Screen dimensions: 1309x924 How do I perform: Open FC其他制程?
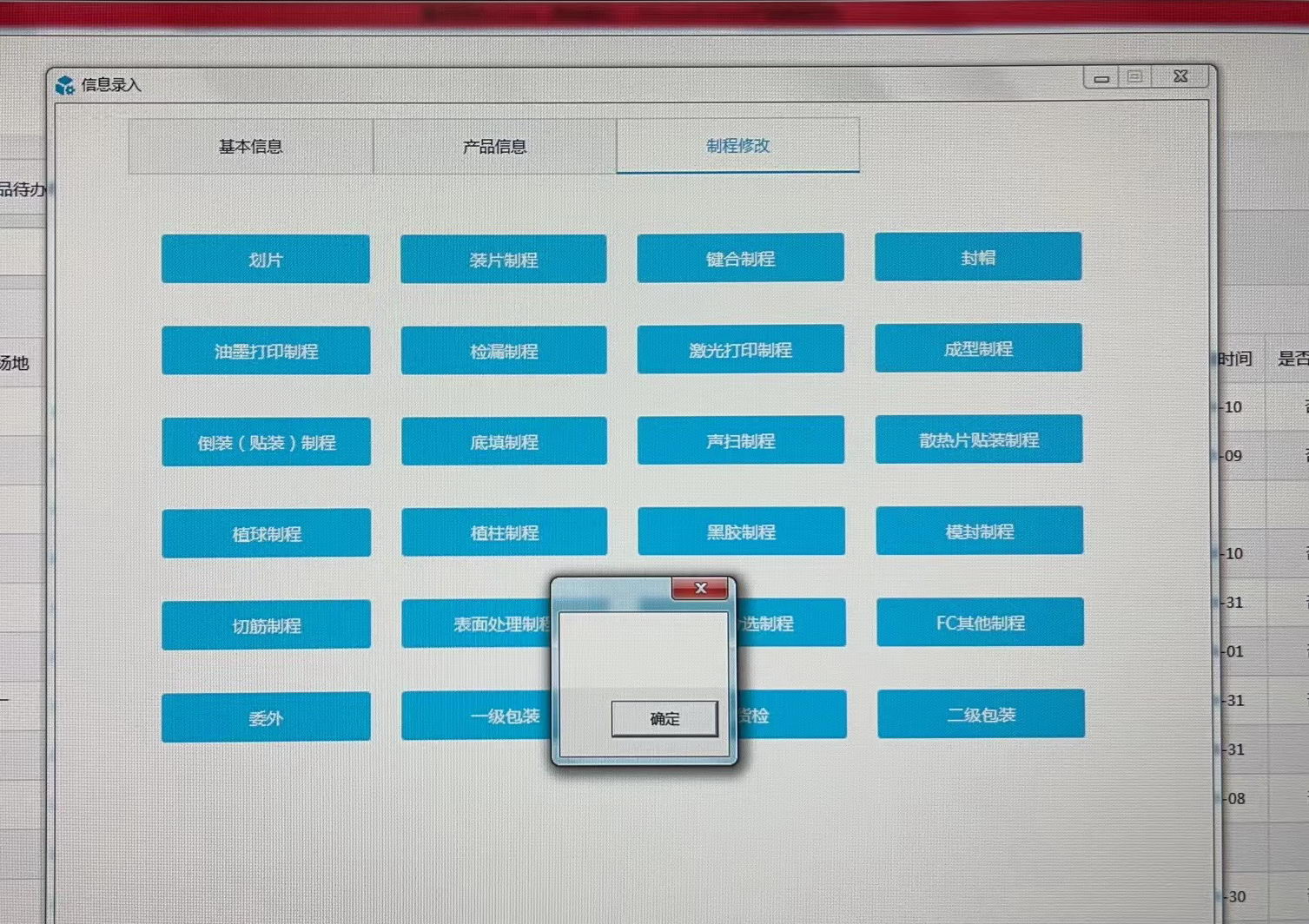(981, 623)
